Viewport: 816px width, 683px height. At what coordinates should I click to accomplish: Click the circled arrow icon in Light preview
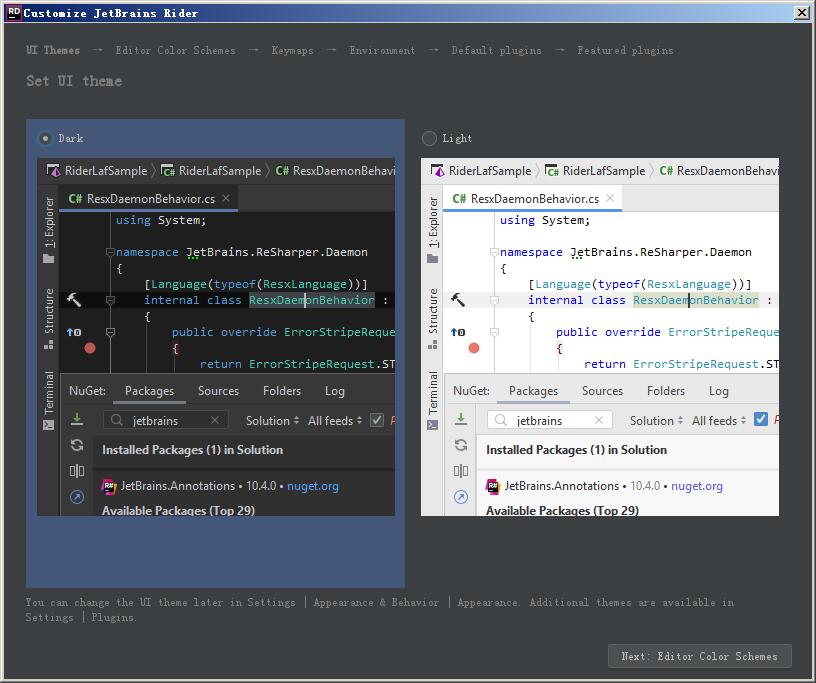[x=461, y=497]
